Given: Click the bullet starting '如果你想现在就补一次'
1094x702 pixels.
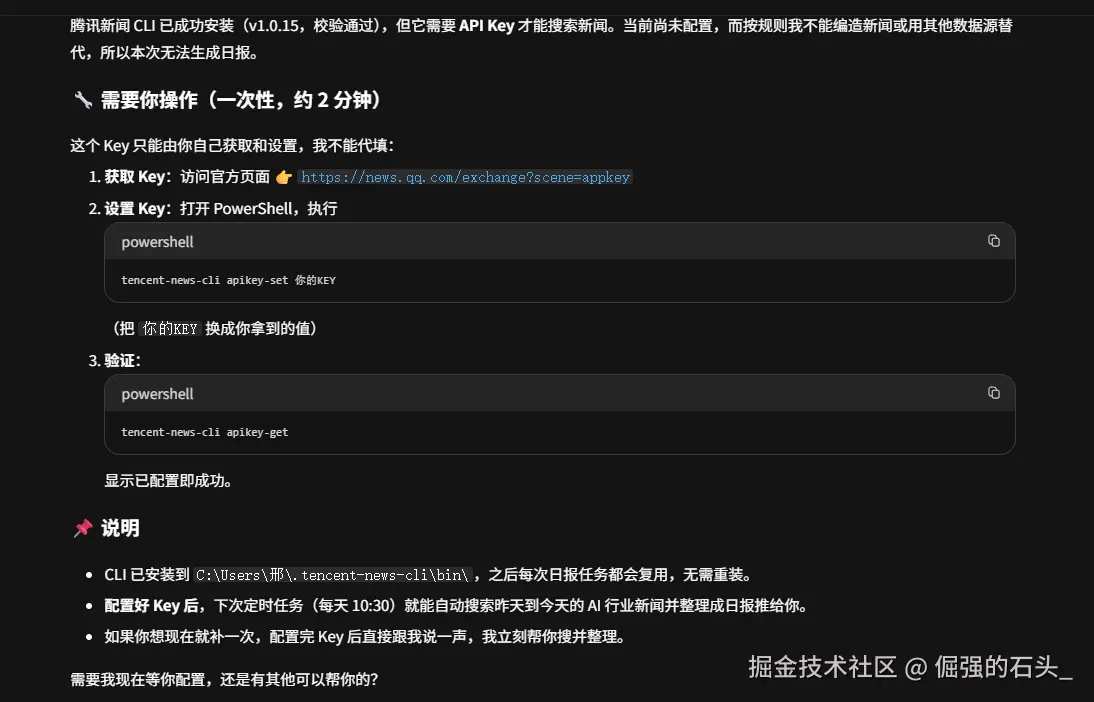Looking at the screenshot, I should click(364, 636).
